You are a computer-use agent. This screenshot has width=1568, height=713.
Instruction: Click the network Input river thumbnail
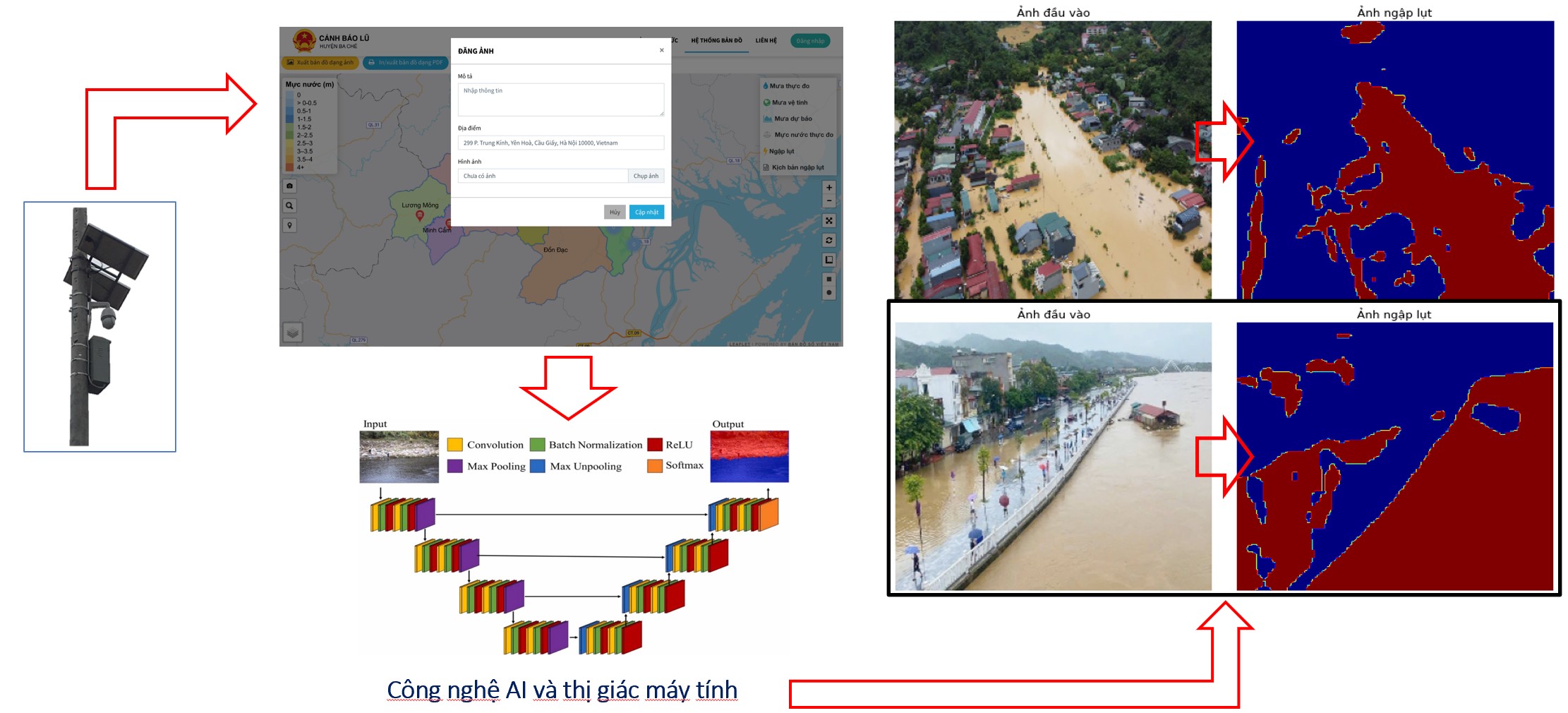[x=399, y=457]
